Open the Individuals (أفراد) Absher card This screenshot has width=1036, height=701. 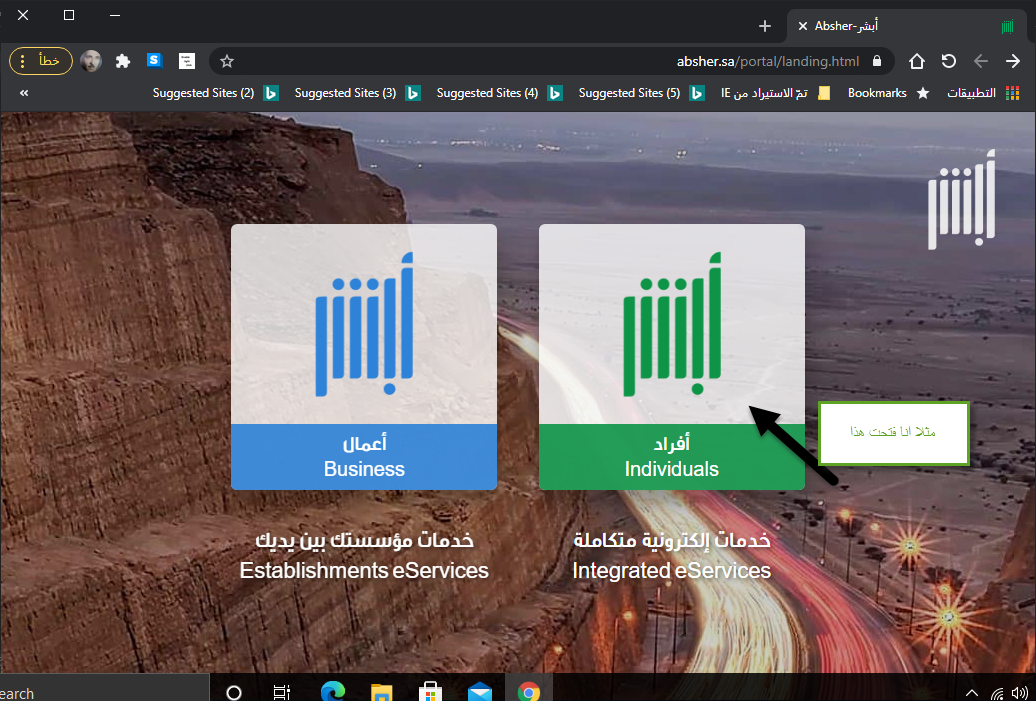tap(671, 357)
